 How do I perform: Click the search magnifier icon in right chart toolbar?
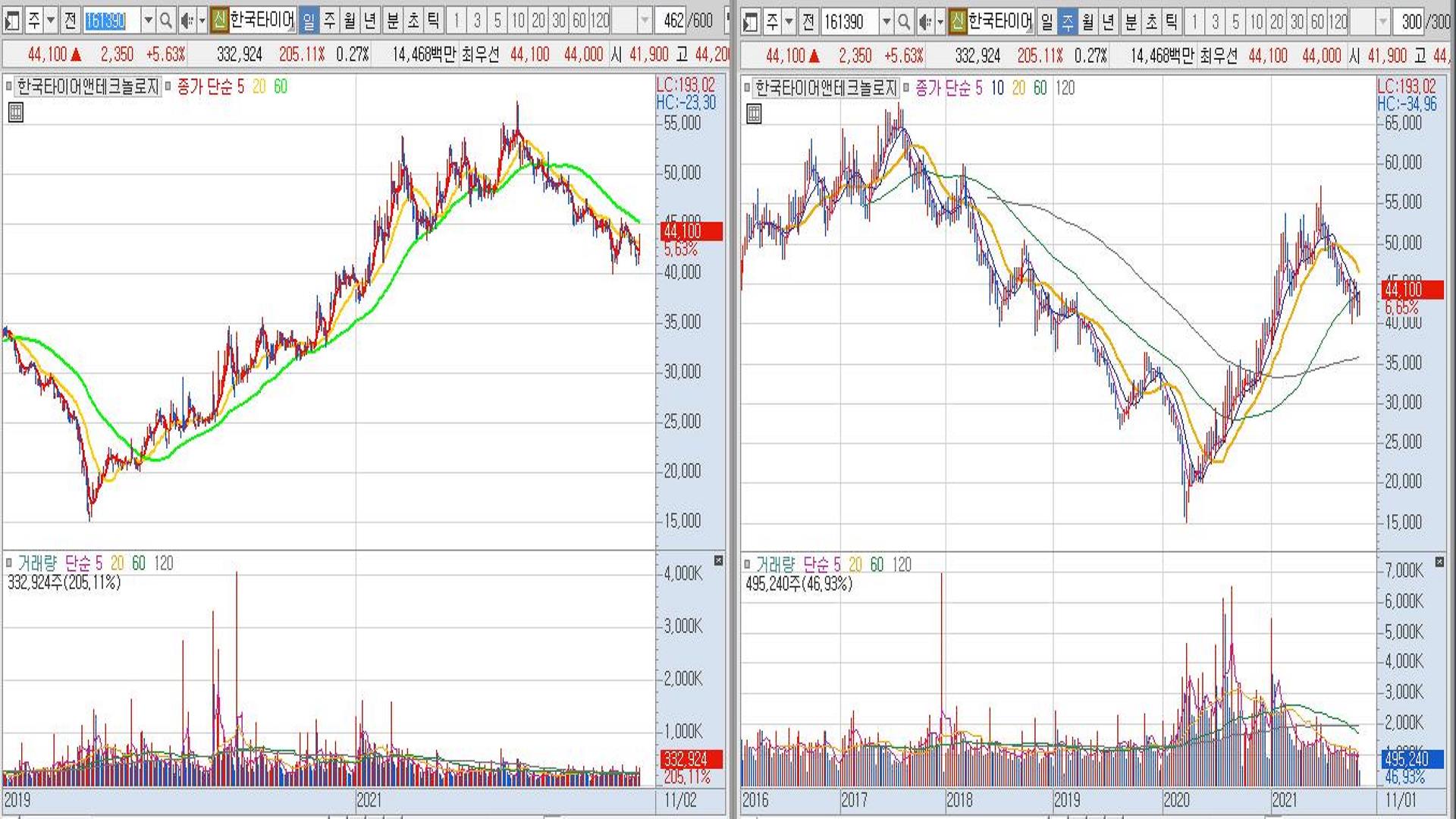pyautogui.click(x=903, y=22)
